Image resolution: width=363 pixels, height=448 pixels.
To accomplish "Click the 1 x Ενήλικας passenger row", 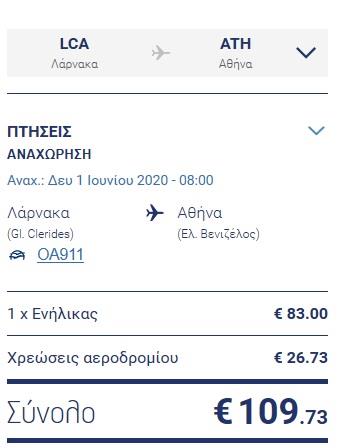I will [167, 314].
